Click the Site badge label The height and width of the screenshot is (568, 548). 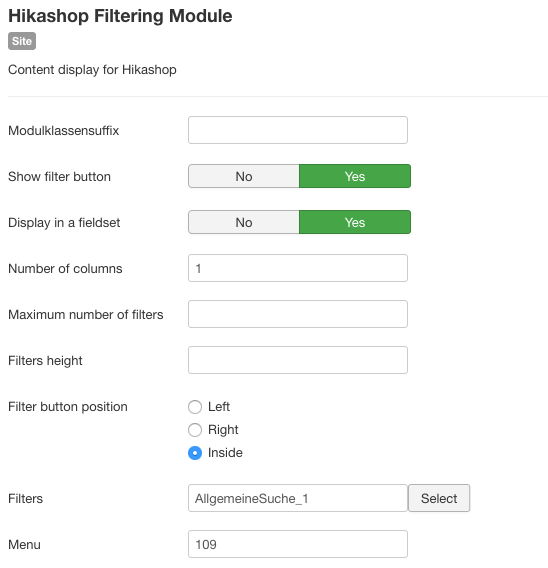click(22, 41)
